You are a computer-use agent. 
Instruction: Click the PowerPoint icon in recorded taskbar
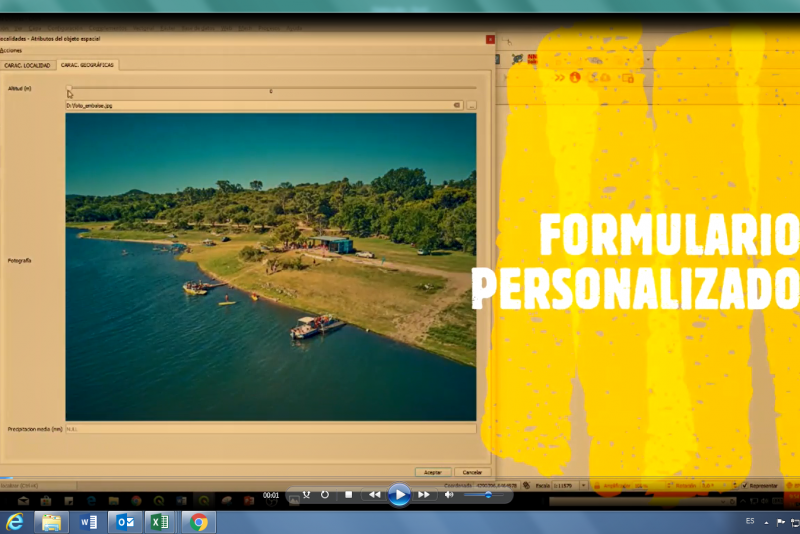coord(248,501)
